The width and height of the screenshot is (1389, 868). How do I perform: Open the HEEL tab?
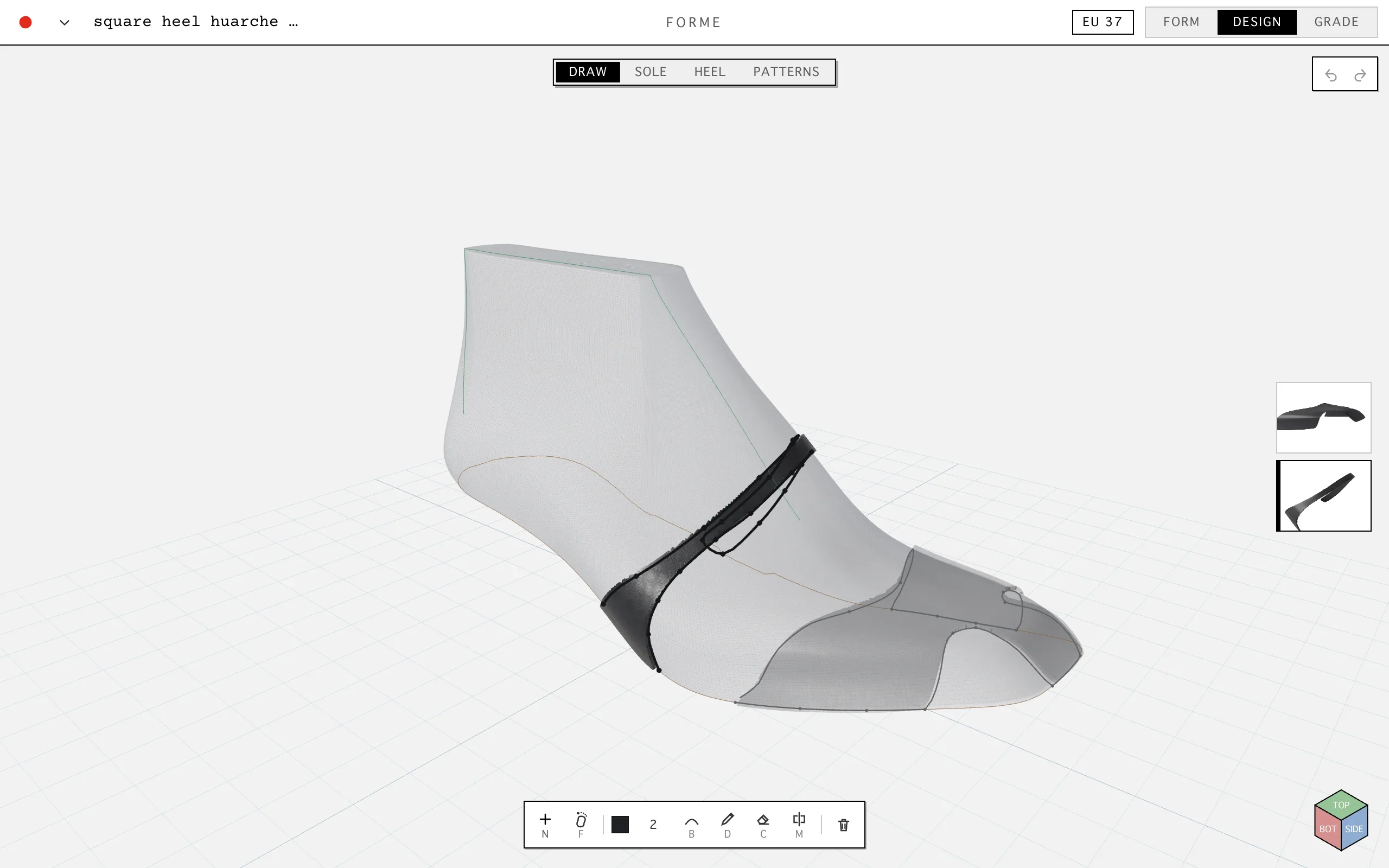pos(710,72)
